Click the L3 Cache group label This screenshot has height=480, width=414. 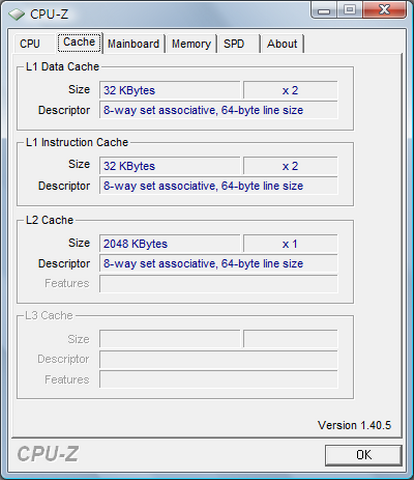pyautogui.click(x=49, y=315)
